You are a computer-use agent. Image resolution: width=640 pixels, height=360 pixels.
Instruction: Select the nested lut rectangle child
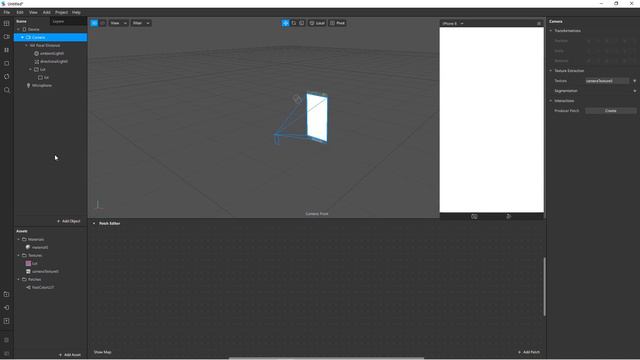(46, 77)
